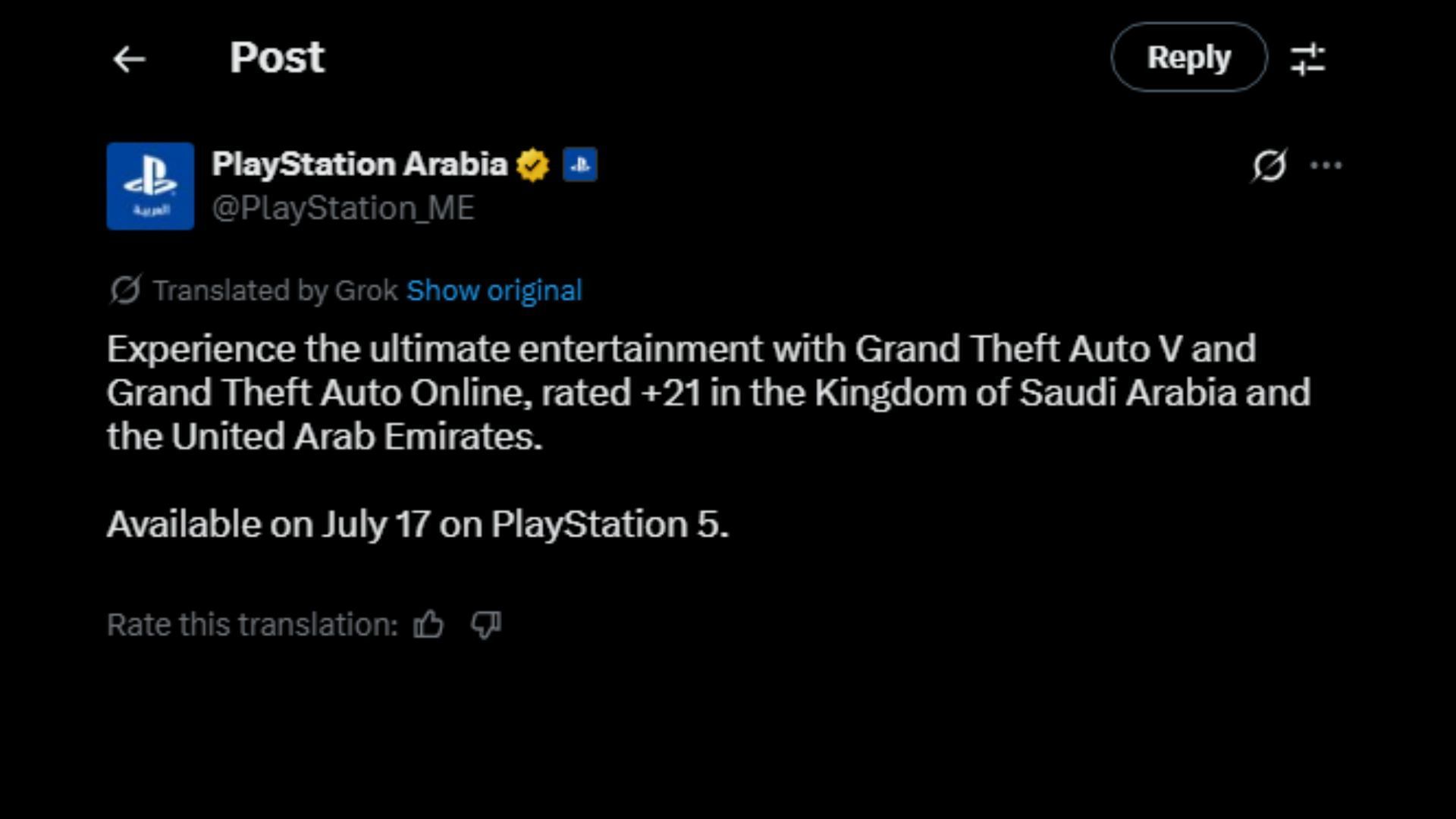Viewport: 1456px width, 819px height.
Task: Click the Grok icon beside 'Translated by'
Action: (x=125, y=290)
